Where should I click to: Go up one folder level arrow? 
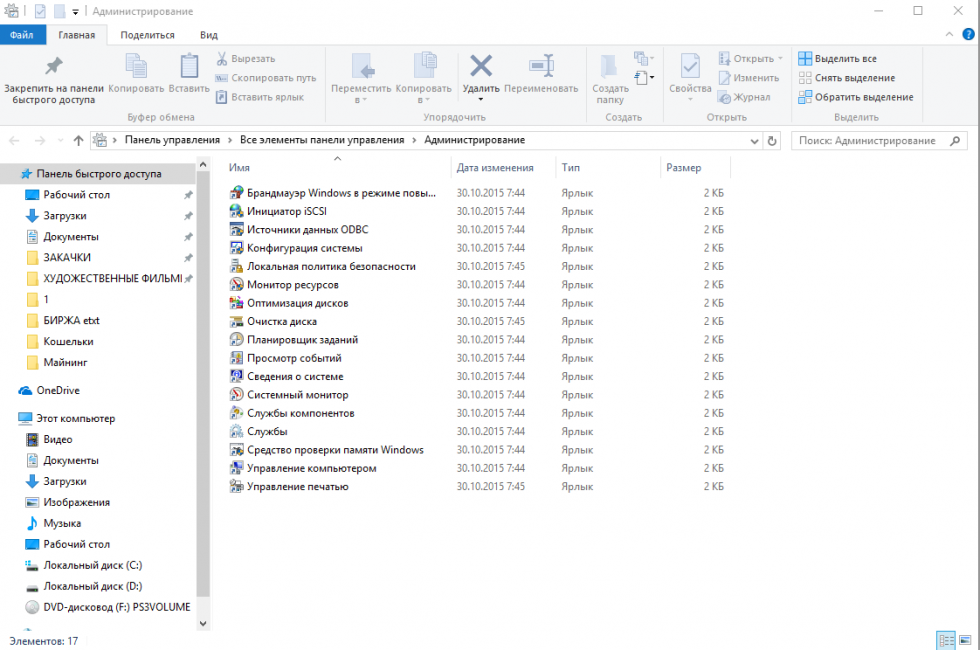(x=78, y=141)
